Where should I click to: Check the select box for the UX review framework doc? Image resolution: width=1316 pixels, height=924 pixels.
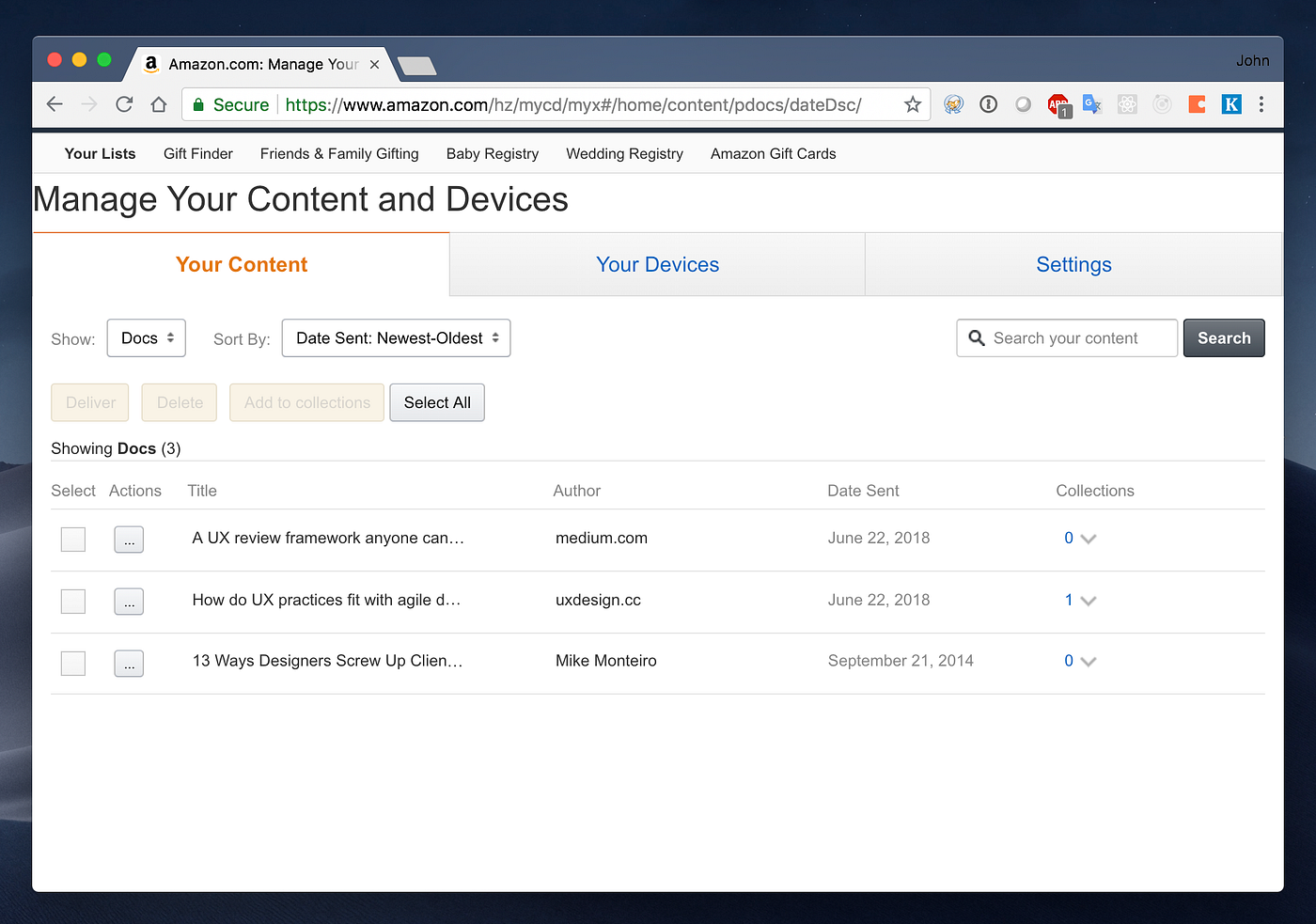72,539
